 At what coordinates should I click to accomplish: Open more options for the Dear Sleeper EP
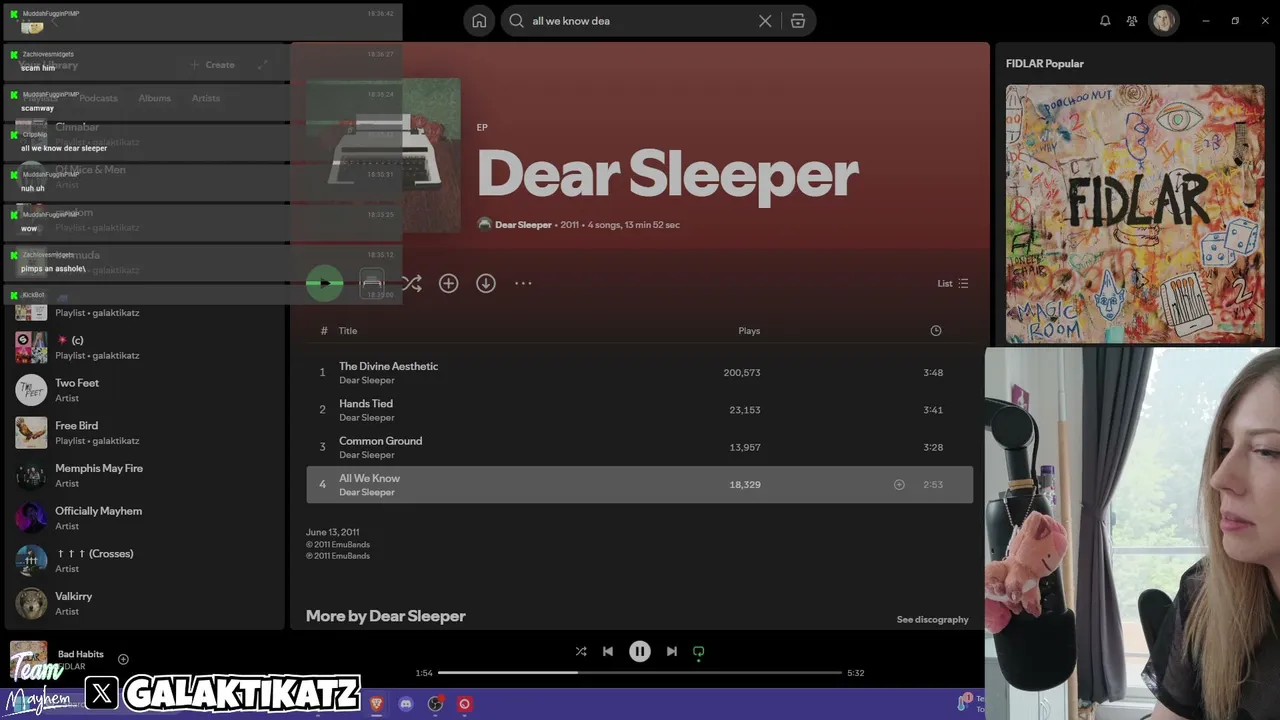point(523,284)
